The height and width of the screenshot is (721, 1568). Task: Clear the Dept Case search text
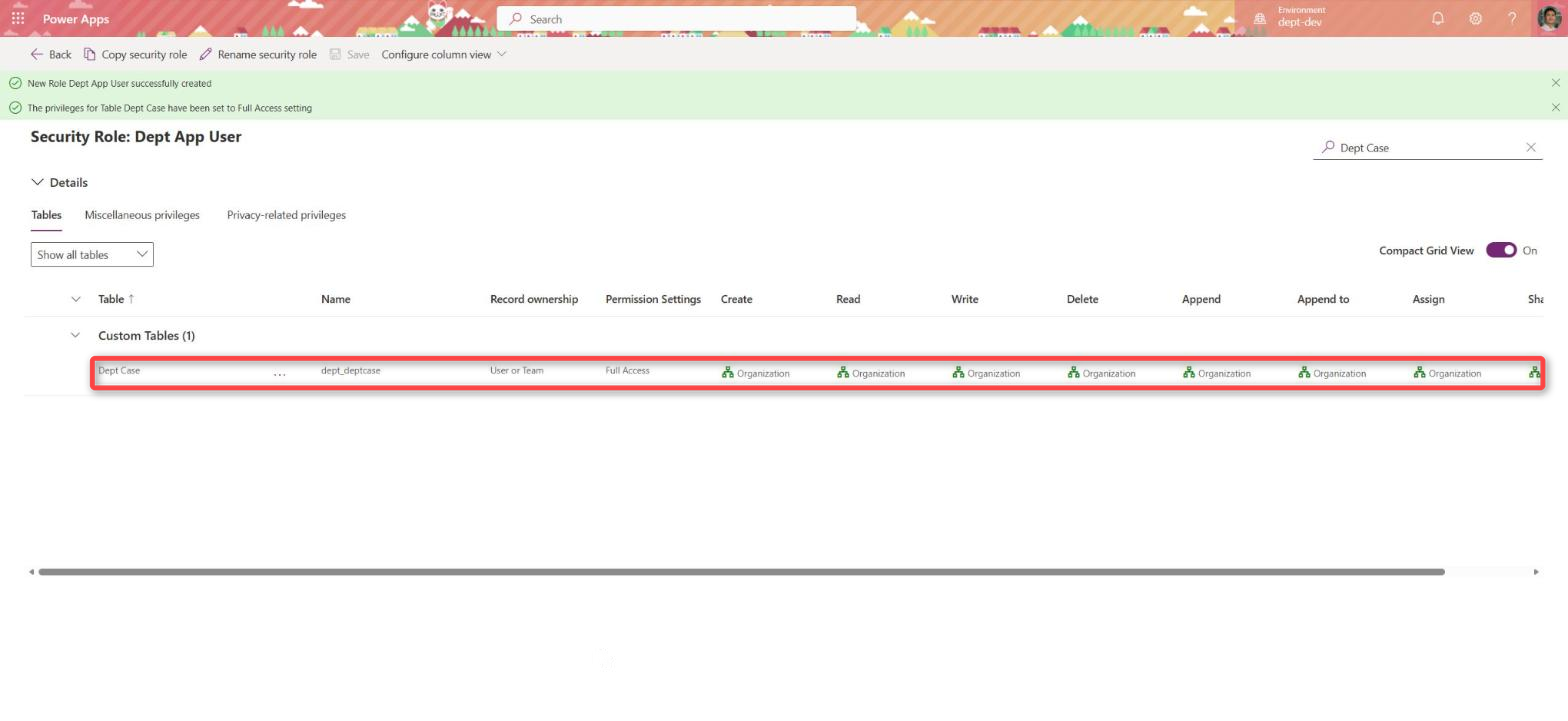coord(1530,147)
